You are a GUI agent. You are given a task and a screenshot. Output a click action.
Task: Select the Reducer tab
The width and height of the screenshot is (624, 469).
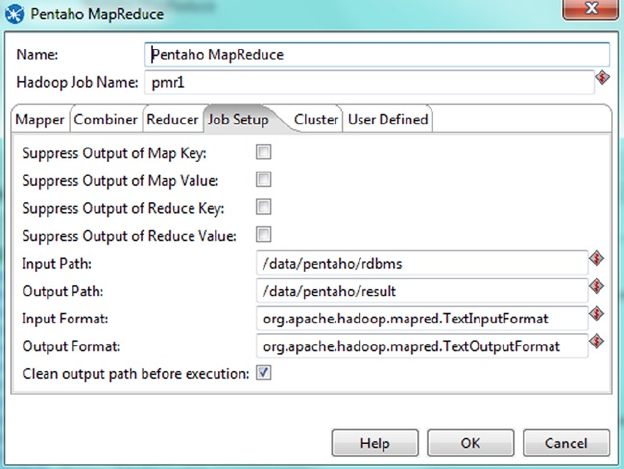coord(172,119)
